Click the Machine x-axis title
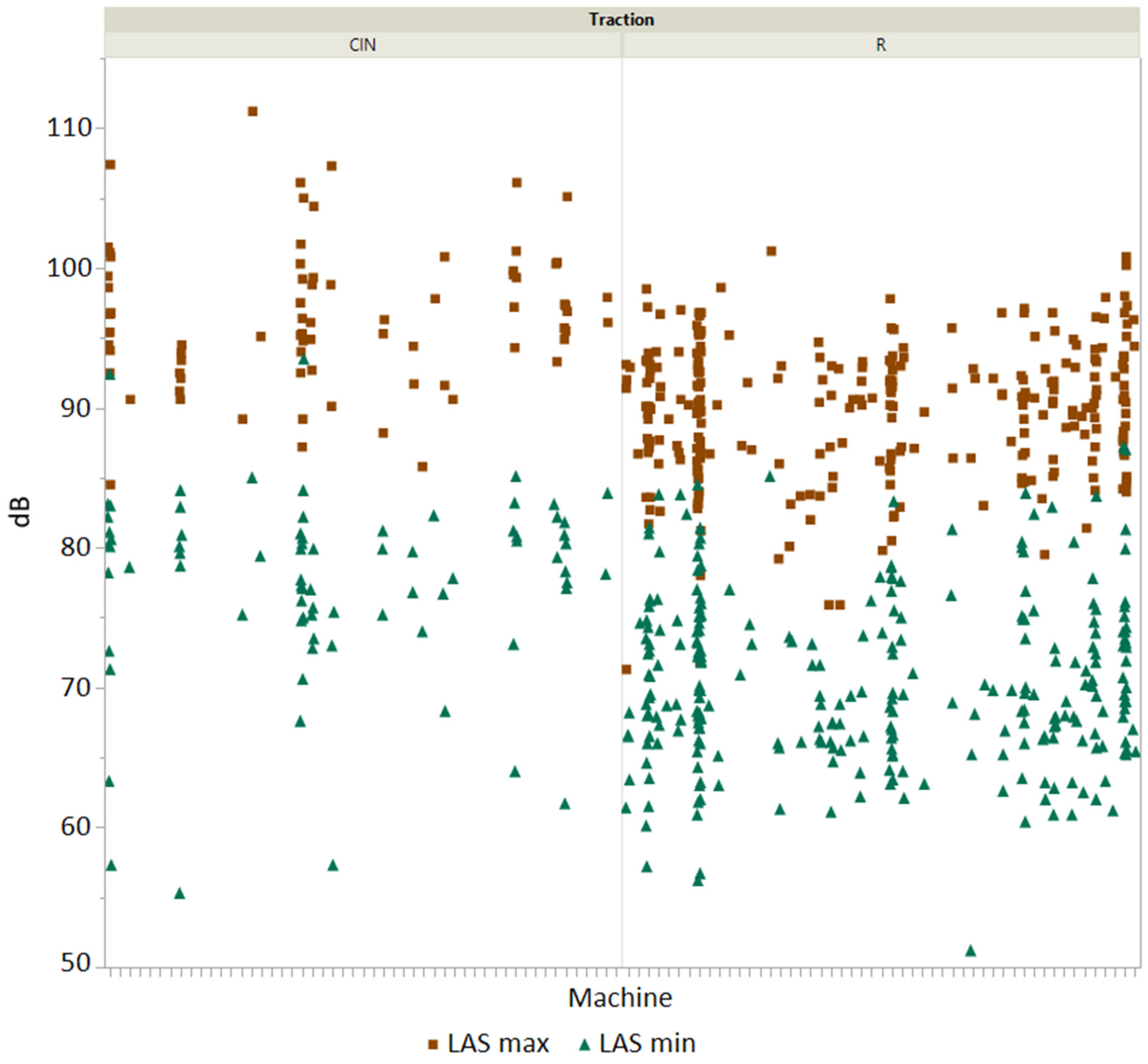This screenshot has width=1148, height=1064. coord(620,998)
